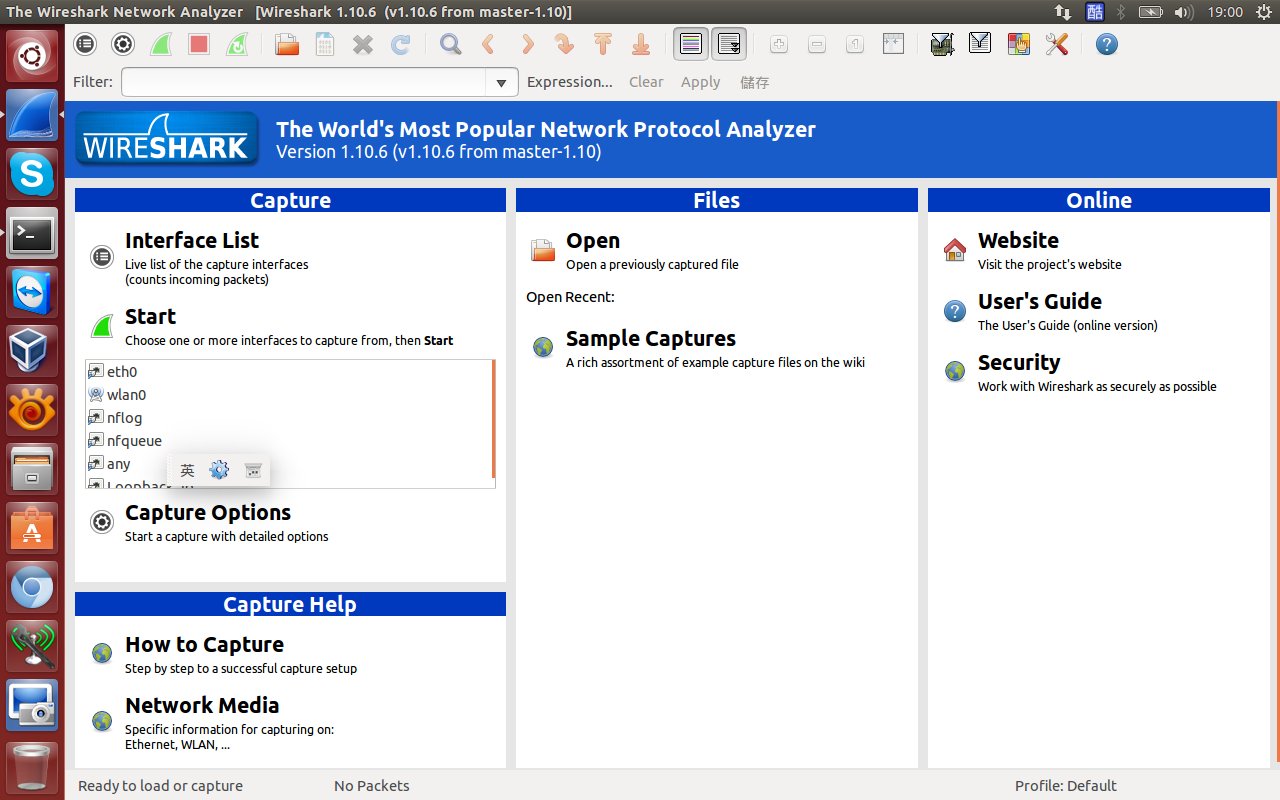The image size is (1280, 800).
Task: Select nfqueue in the interface list
Action: [289, 441]
